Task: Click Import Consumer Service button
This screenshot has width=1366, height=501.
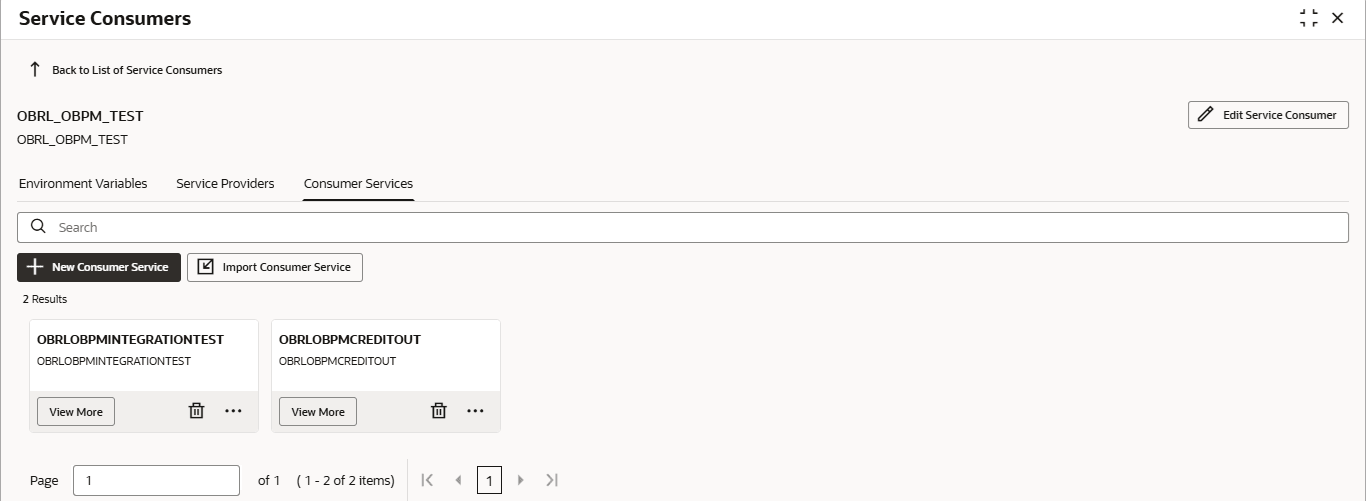Action: click(275, 267)
